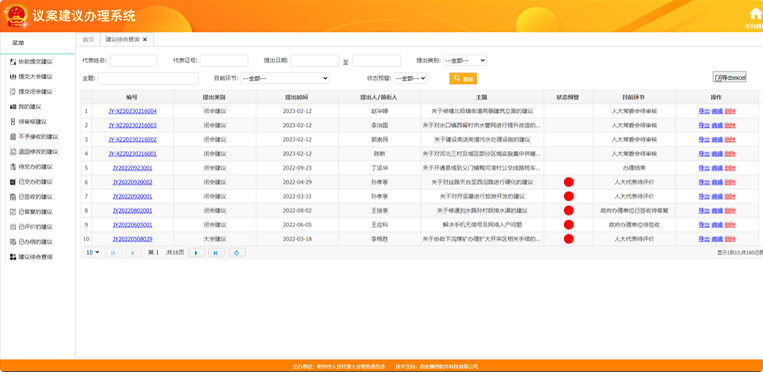Image resolution: width=763 pixels, height=372 pixels.
Task: Go to the previous results page
Action: tap(133, 253)
